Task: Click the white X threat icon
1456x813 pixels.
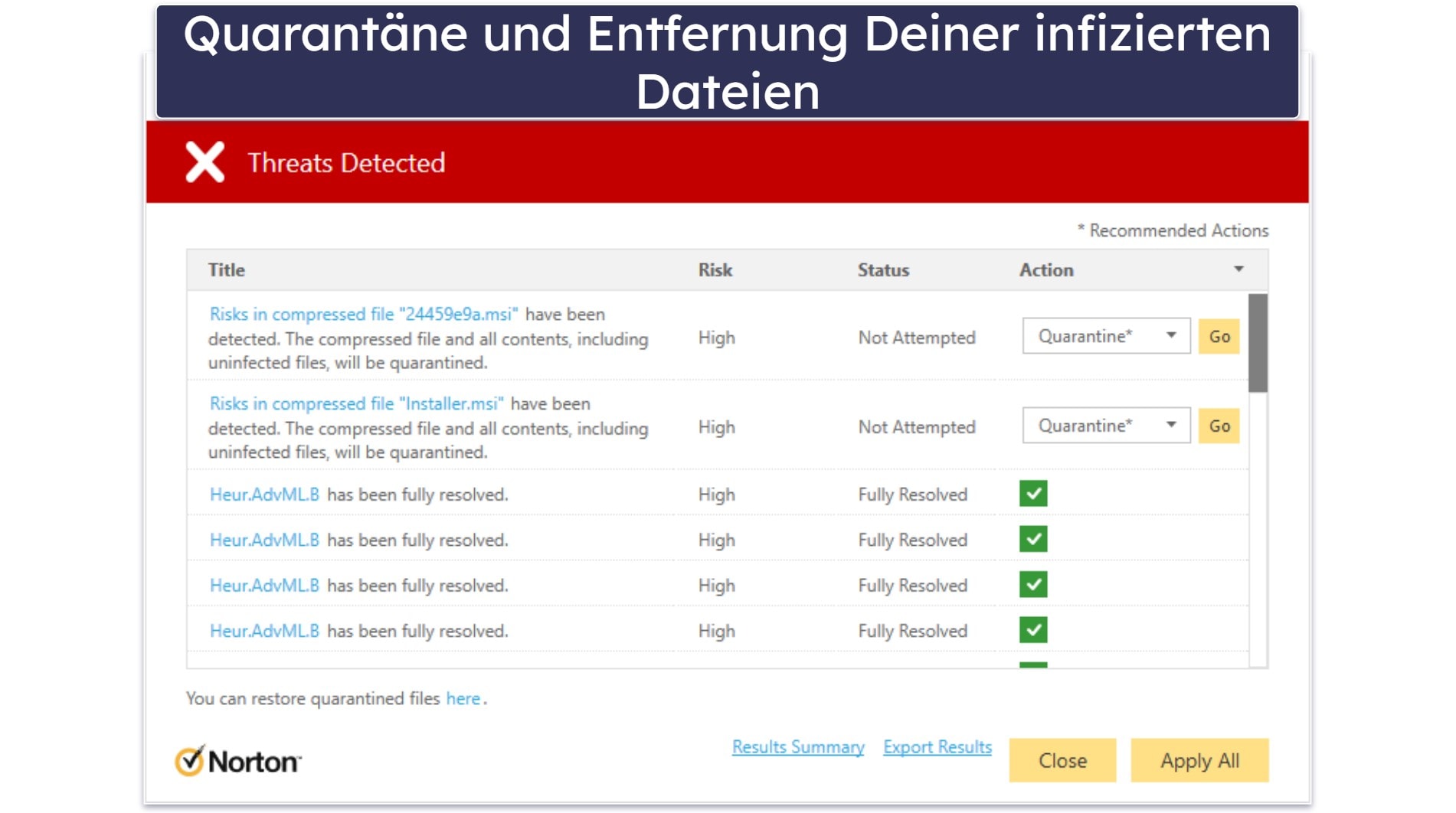Action: 204,162
